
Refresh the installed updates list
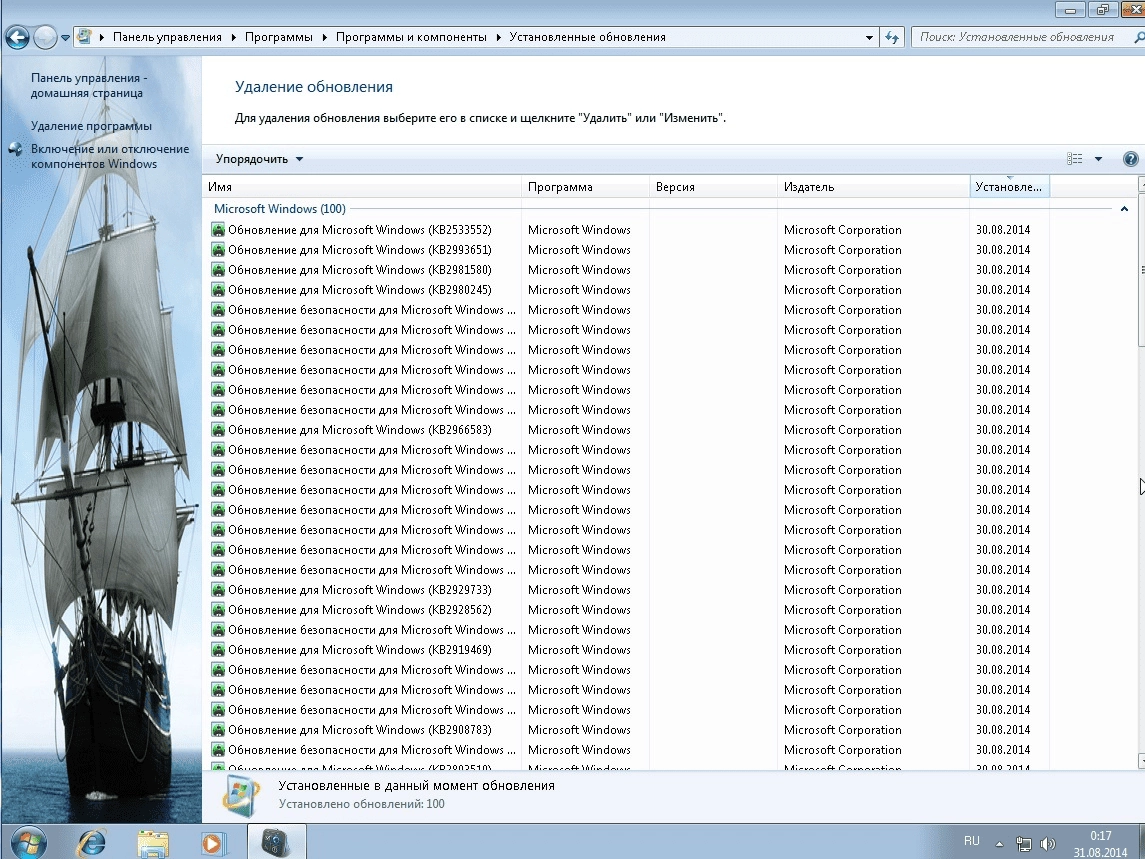pyautogui.click(x=892, y=37)
